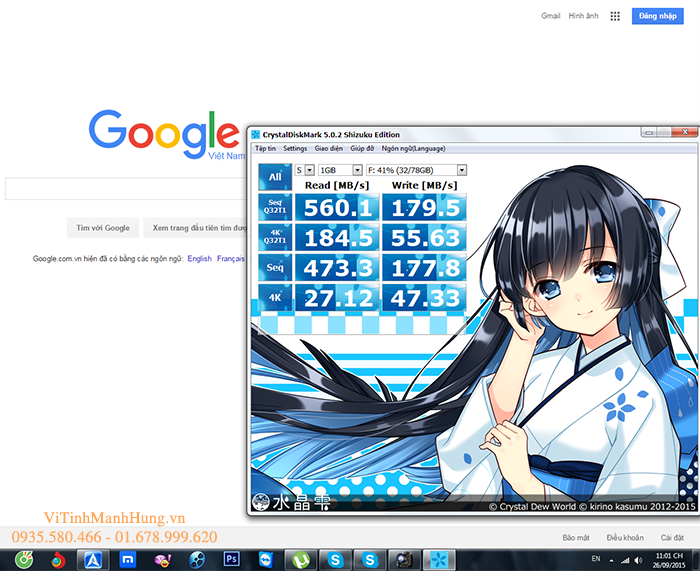The height and width of the screenshot is (571, 700).
Task: Open the Giúp đỡ menu
Action: pyautogui.click(x=362, y=148)
